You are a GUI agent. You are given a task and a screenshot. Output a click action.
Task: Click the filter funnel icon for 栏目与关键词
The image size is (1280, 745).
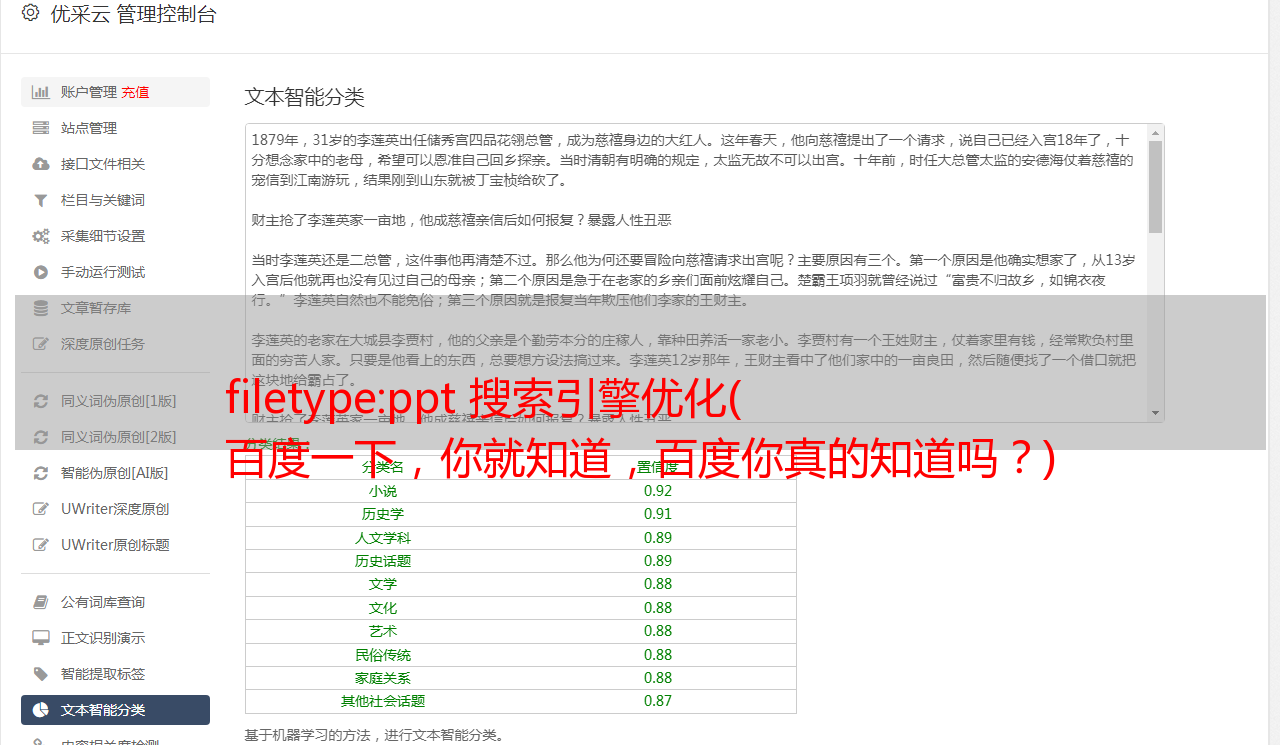41,200
